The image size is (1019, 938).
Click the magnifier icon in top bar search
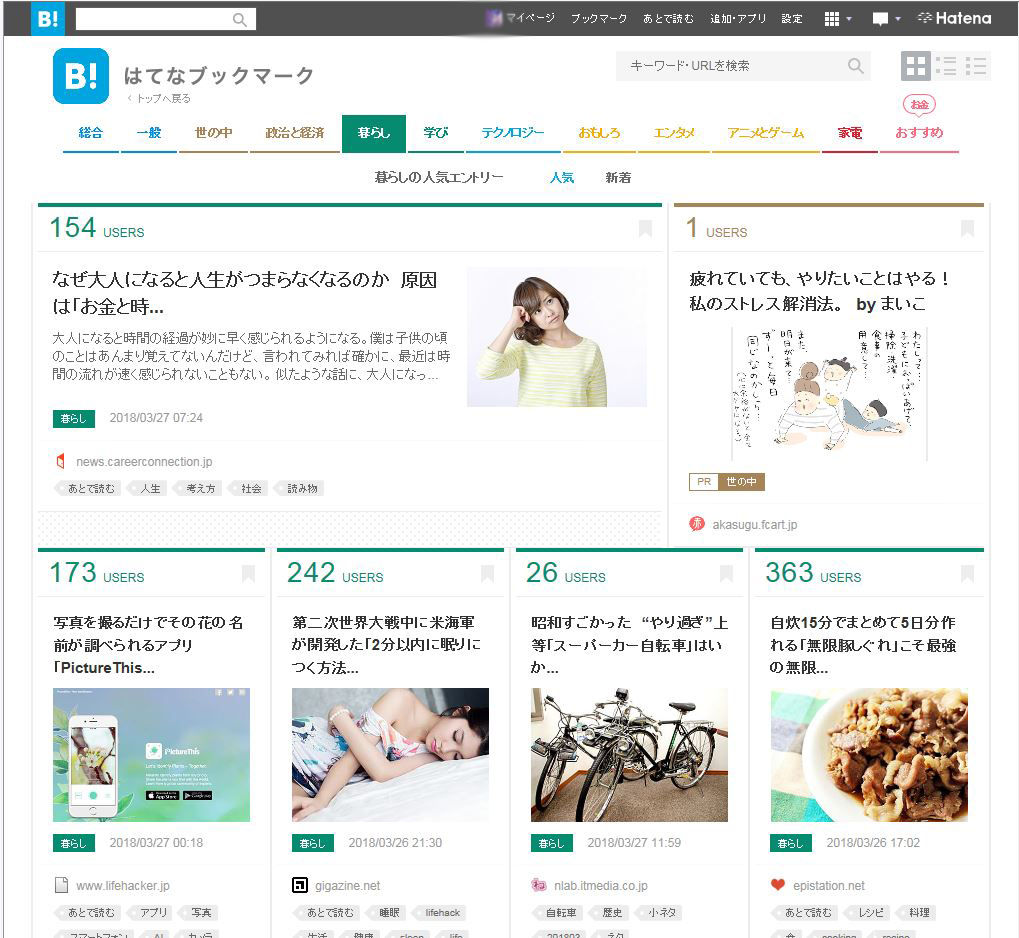point(240,20)
